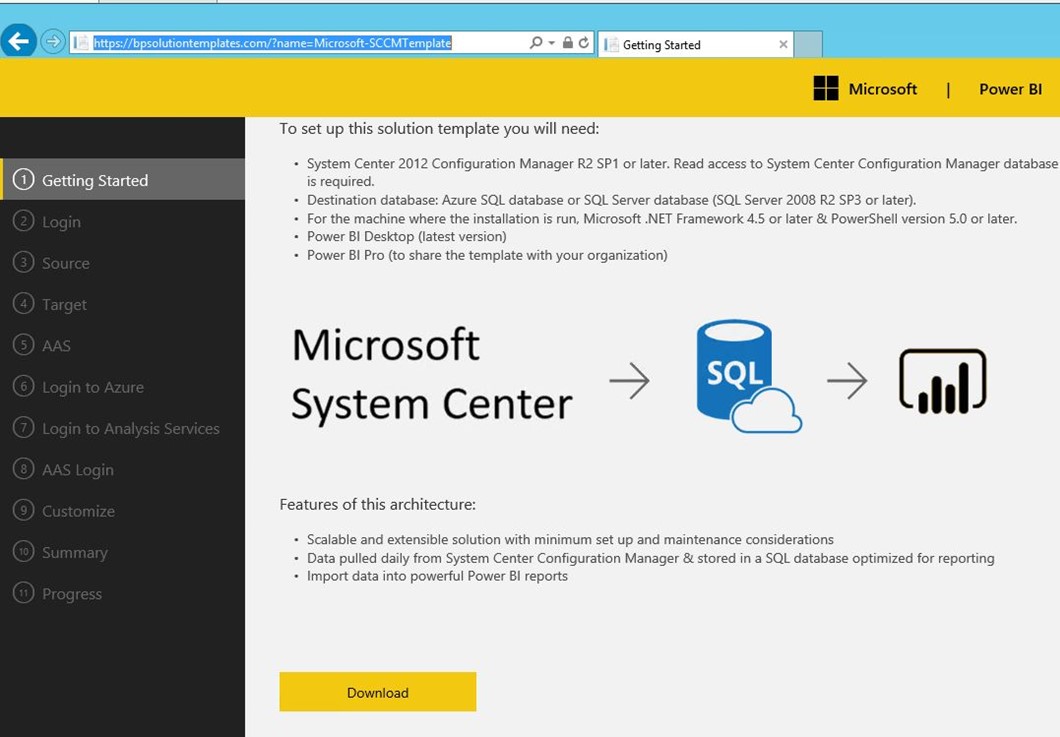
Task: Click the browser Forward arrow button
Action: click(53, 42)
